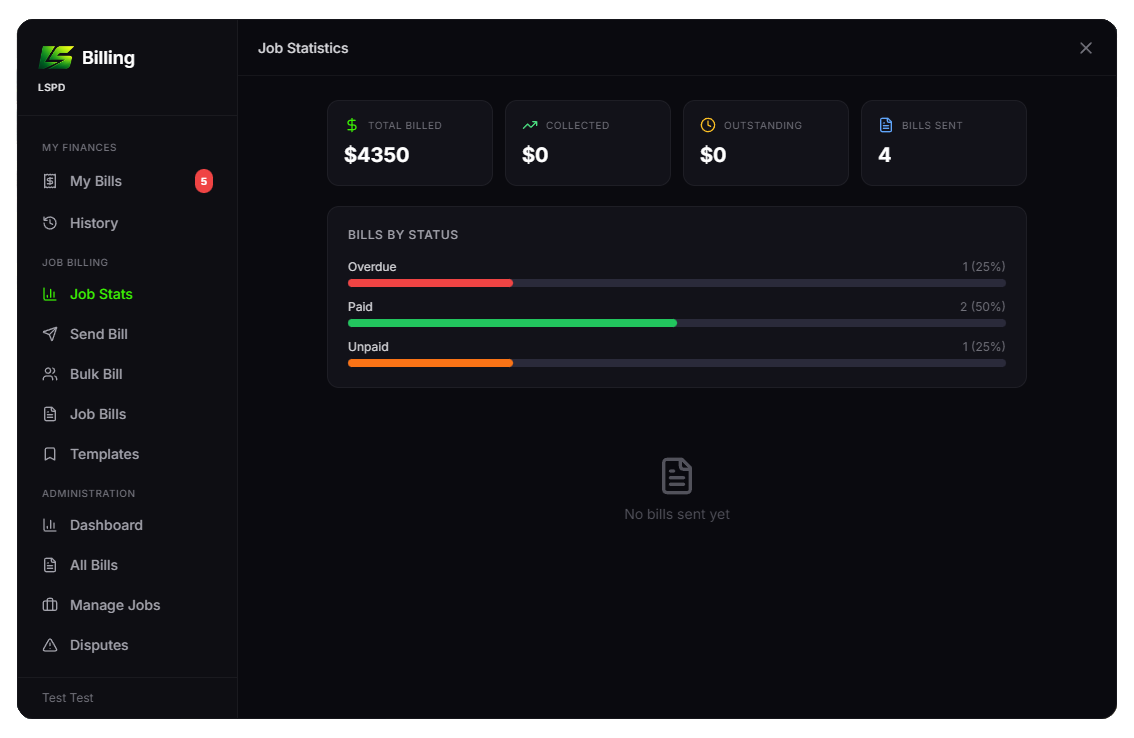
Task: Click the Manage Jobs briefcase icon
Action: pos(50,605)
